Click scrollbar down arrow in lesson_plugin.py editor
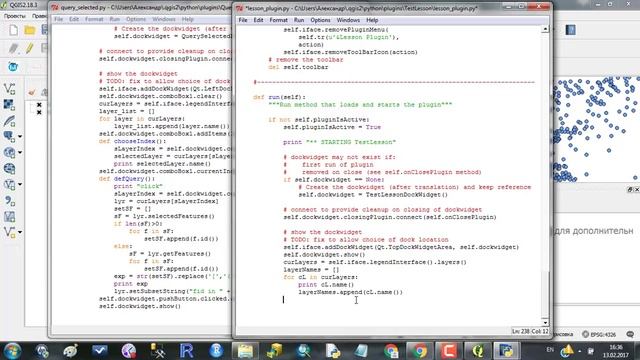Viewport: 640px width, 360px height. tap(545, 322)
